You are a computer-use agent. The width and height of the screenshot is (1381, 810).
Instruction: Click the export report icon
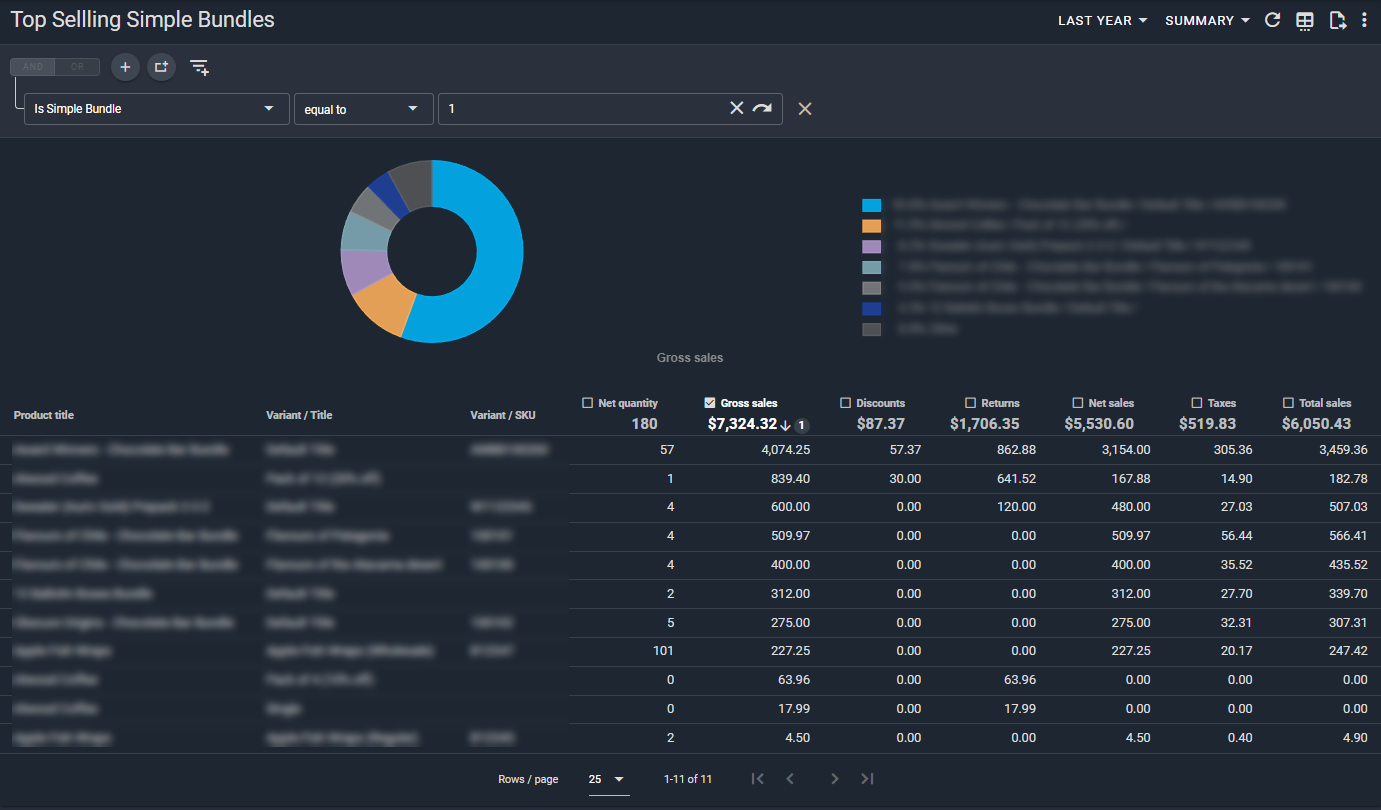(x=1337, y=21)
